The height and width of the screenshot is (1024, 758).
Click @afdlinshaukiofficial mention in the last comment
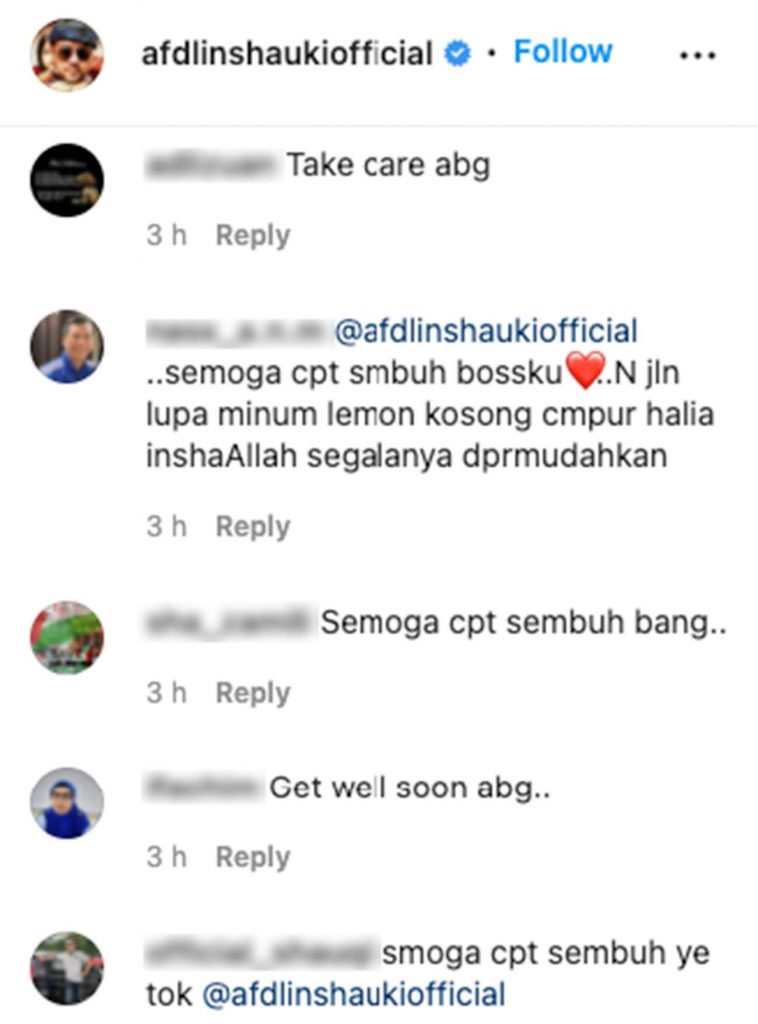pyautogui.click(x=354, y=995)
